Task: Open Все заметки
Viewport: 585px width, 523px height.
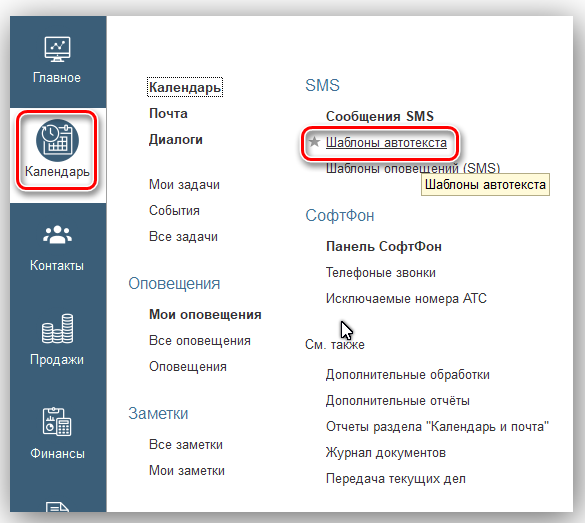Action: coord(186,445)
